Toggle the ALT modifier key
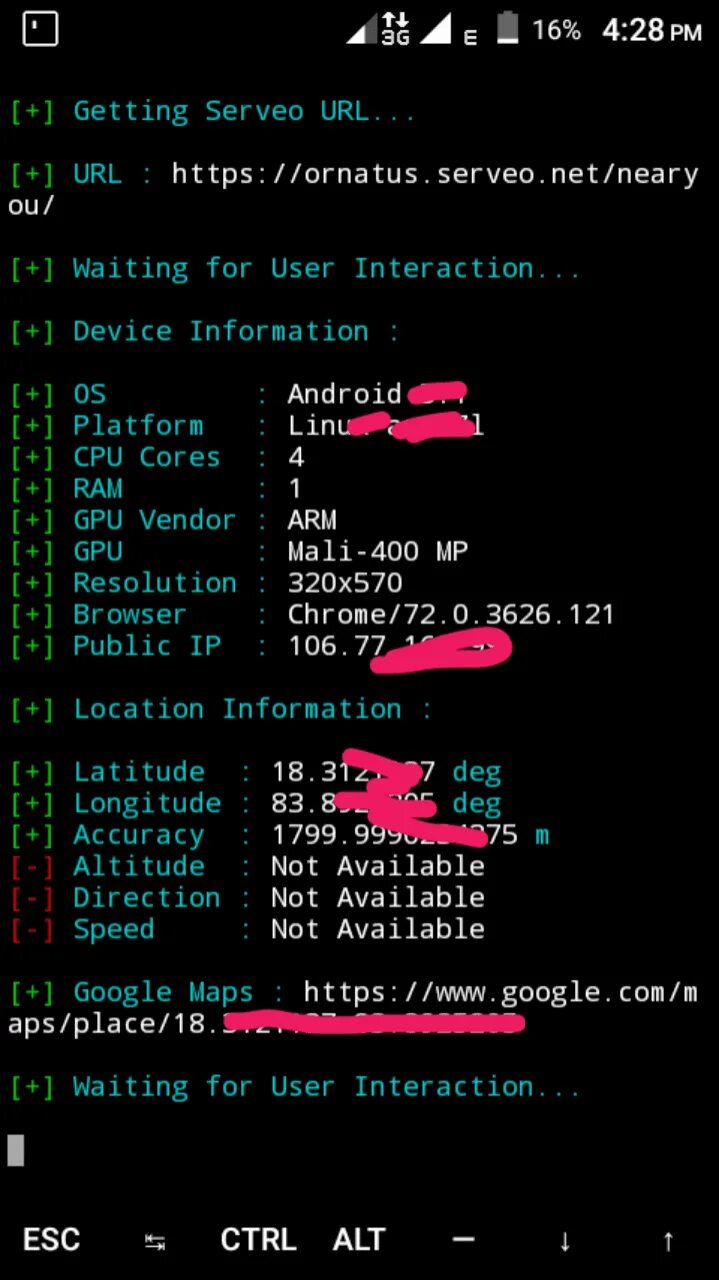This screenshot has width=719, height=1280. 359,1240
